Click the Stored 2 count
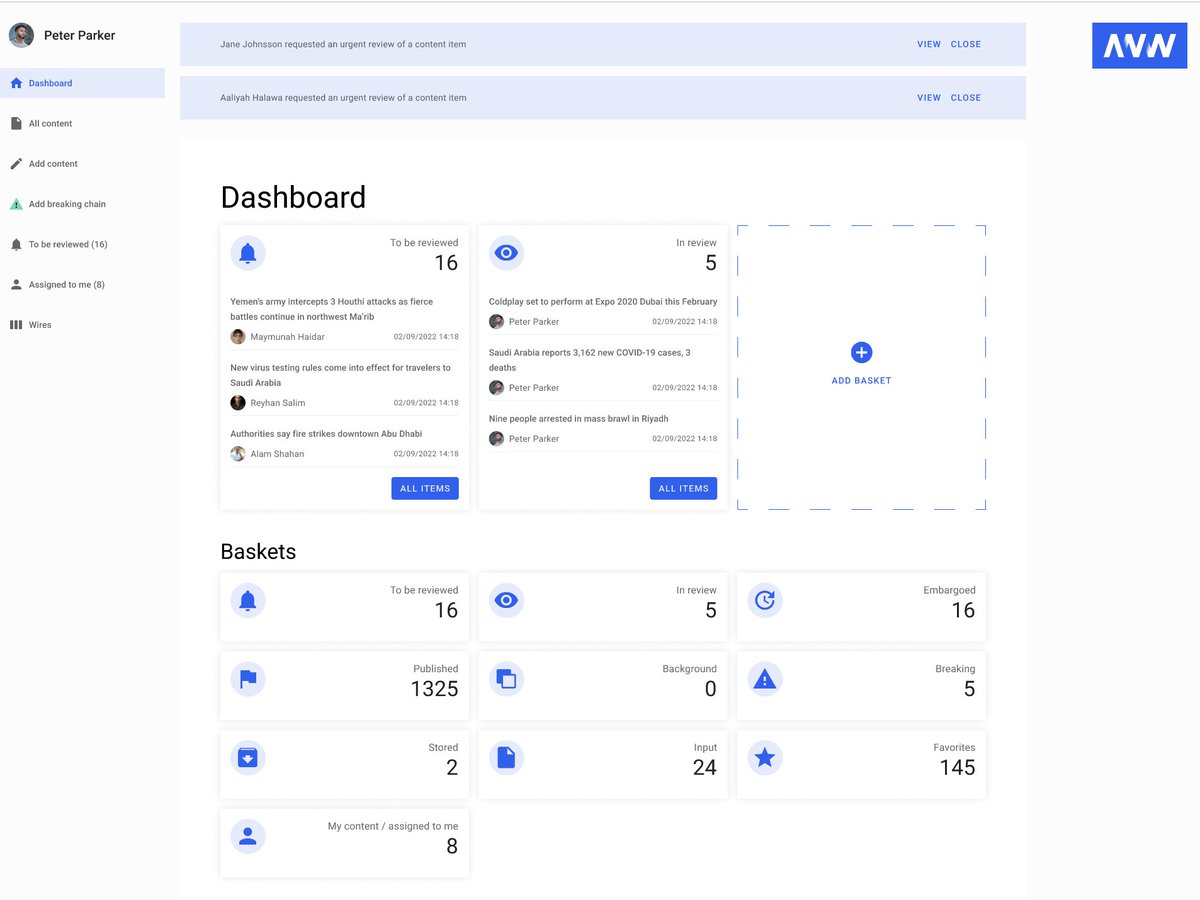Image resolution: width=1200 pixels, height=900 pixels. [x=452, y=768]
